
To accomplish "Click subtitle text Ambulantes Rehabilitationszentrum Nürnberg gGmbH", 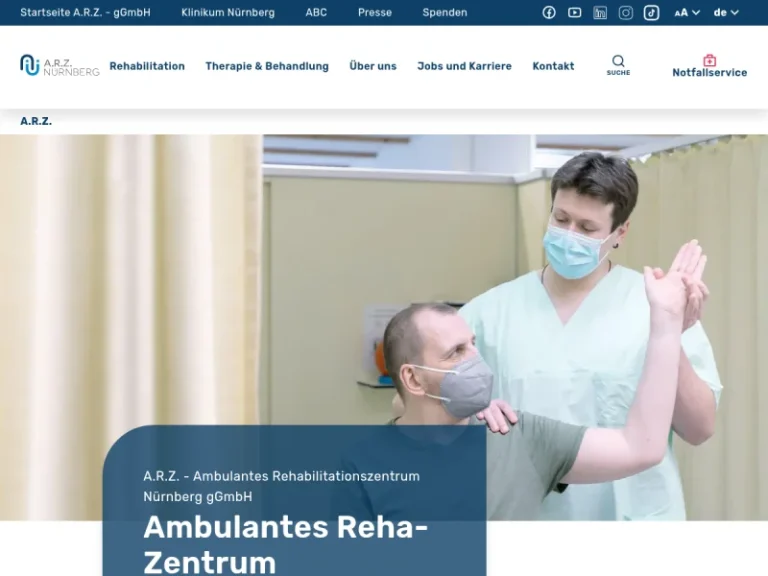I will click(x=281, y=486).
